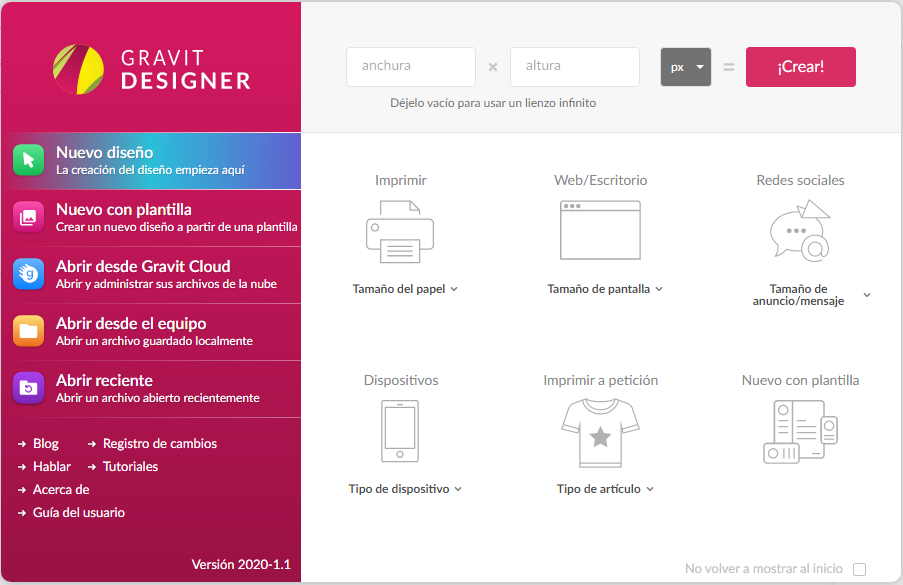This screenshot has height=585, width=903.
Task: Select the t-shirt icon under Imprimir a petición
Action: tap(600, 433)
